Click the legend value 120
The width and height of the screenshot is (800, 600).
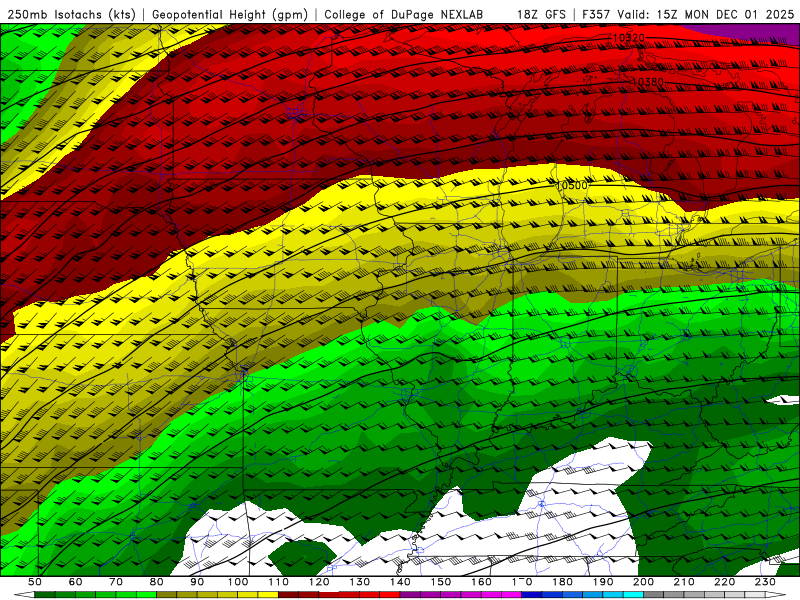point(319,582)
